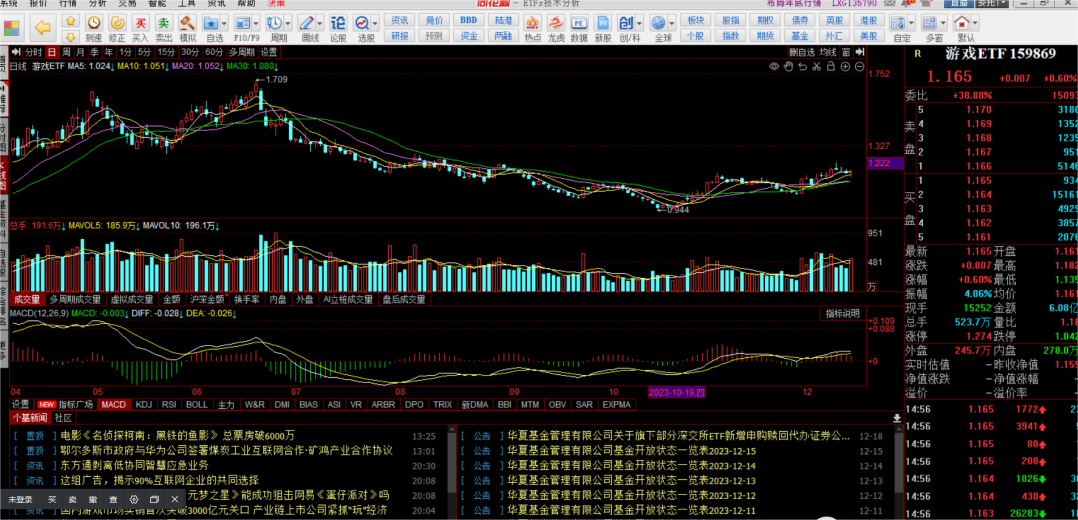This screenshot has height=520, width=1078.
Task: Switch to the 社区 community tab
Action: (63, 418)
